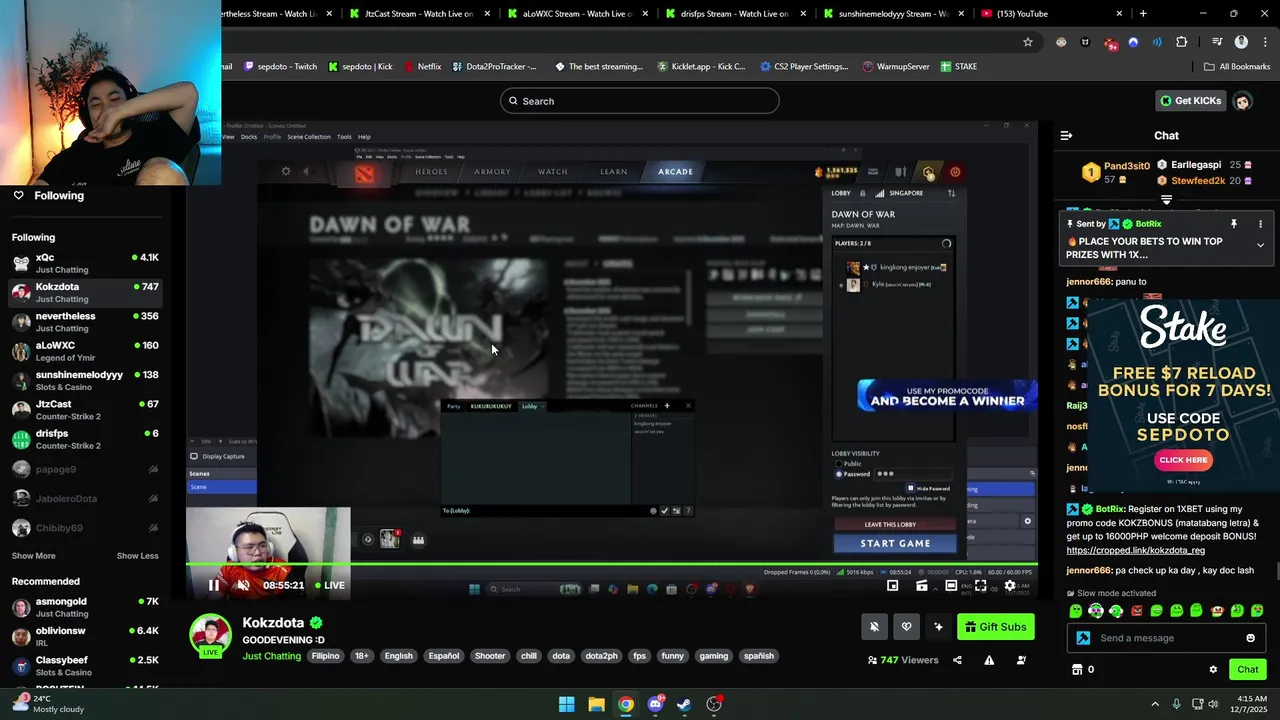Image resolution: width=1280 pixels, height=720 pixels.
Task: Click the user icon next to report
Action: [1021, 660]
